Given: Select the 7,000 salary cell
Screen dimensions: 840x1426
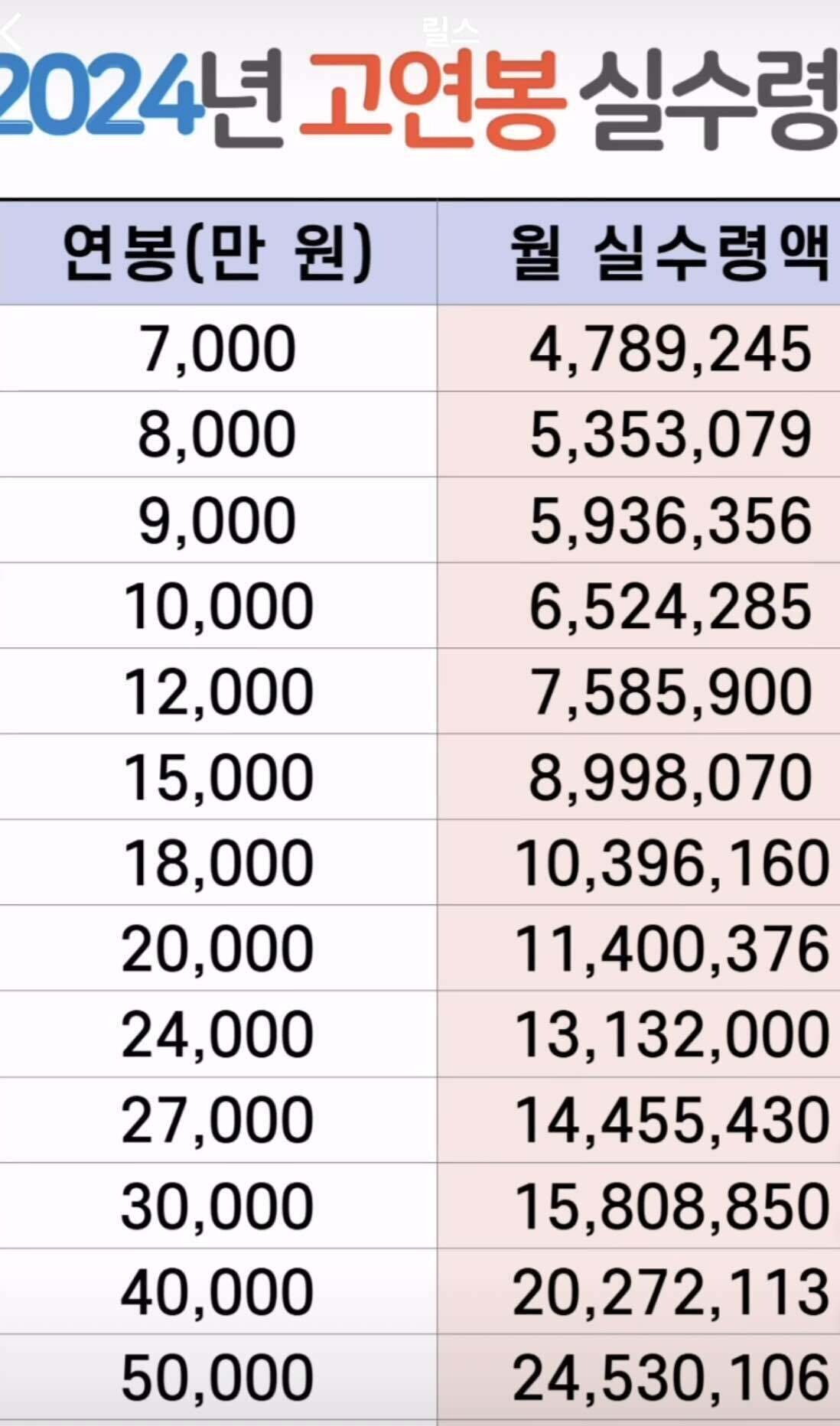Looking at the screenshot, I should click(x=218, y=349).
